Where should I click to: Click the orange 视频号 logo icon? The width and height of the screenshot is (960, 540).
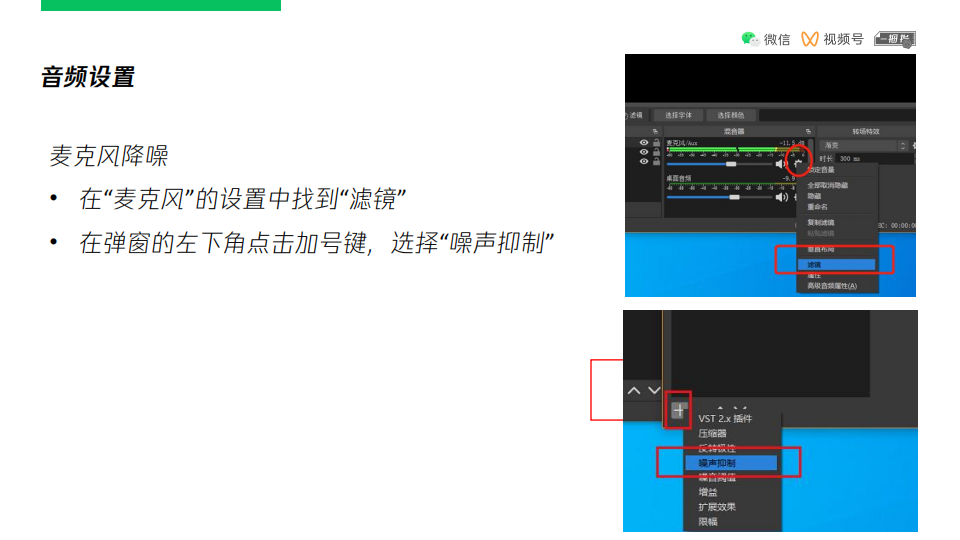click(809, 39)
